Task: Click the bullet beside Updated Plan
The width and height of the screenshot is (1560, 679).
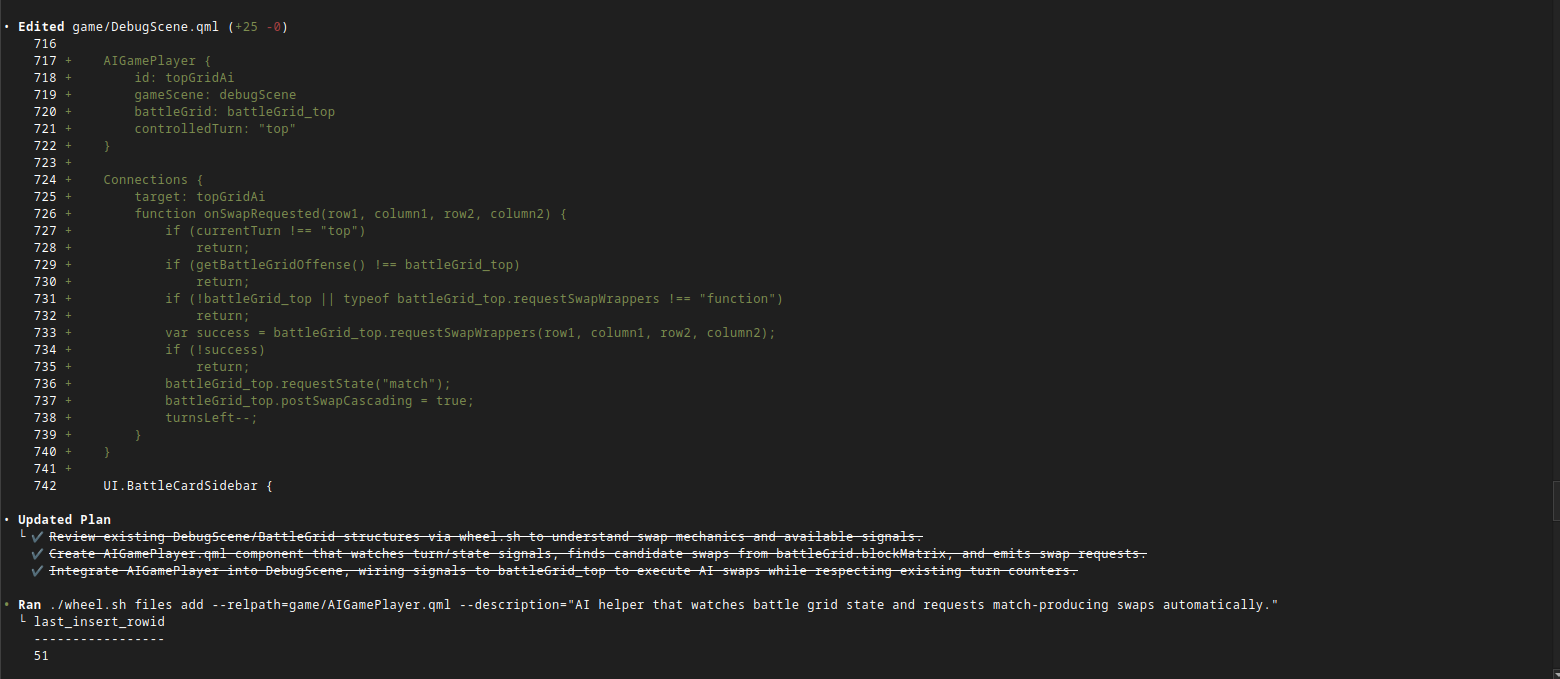Action: tap(7, 520)
